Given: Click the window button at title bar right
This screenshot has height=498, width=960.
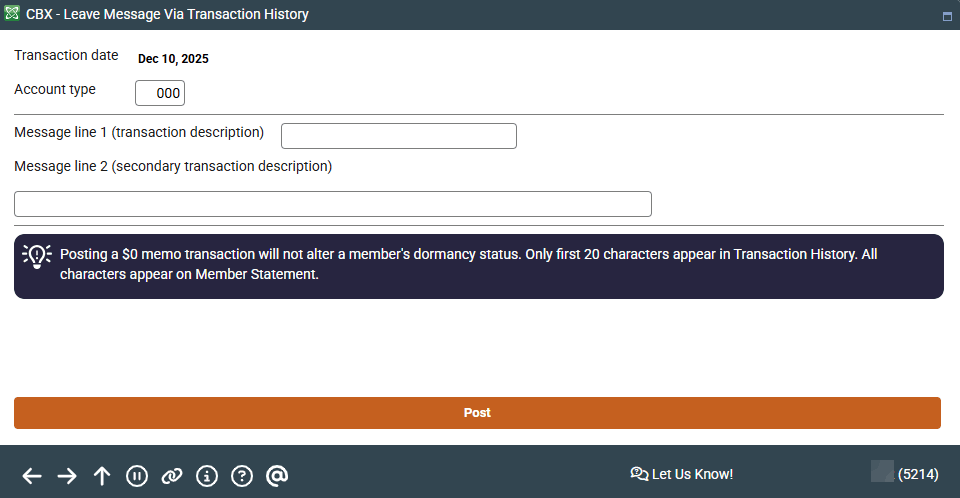Looking at the screenshot, I should click(x=946, y=16).
